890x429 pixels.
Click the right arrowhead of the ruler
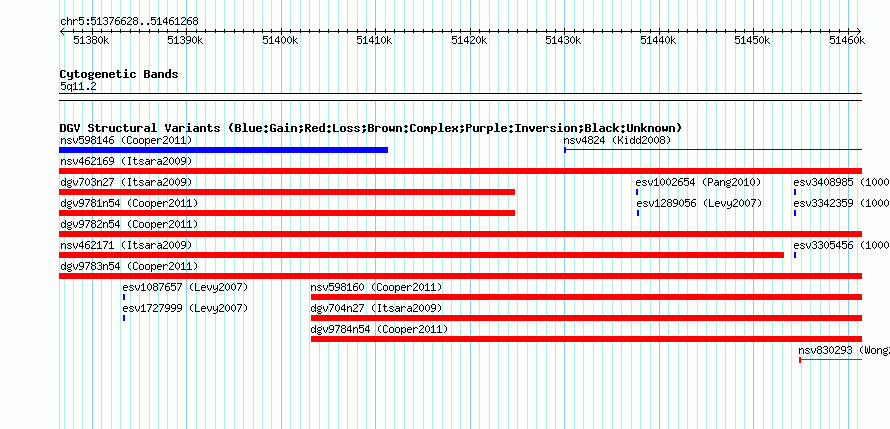coord(858,31)
